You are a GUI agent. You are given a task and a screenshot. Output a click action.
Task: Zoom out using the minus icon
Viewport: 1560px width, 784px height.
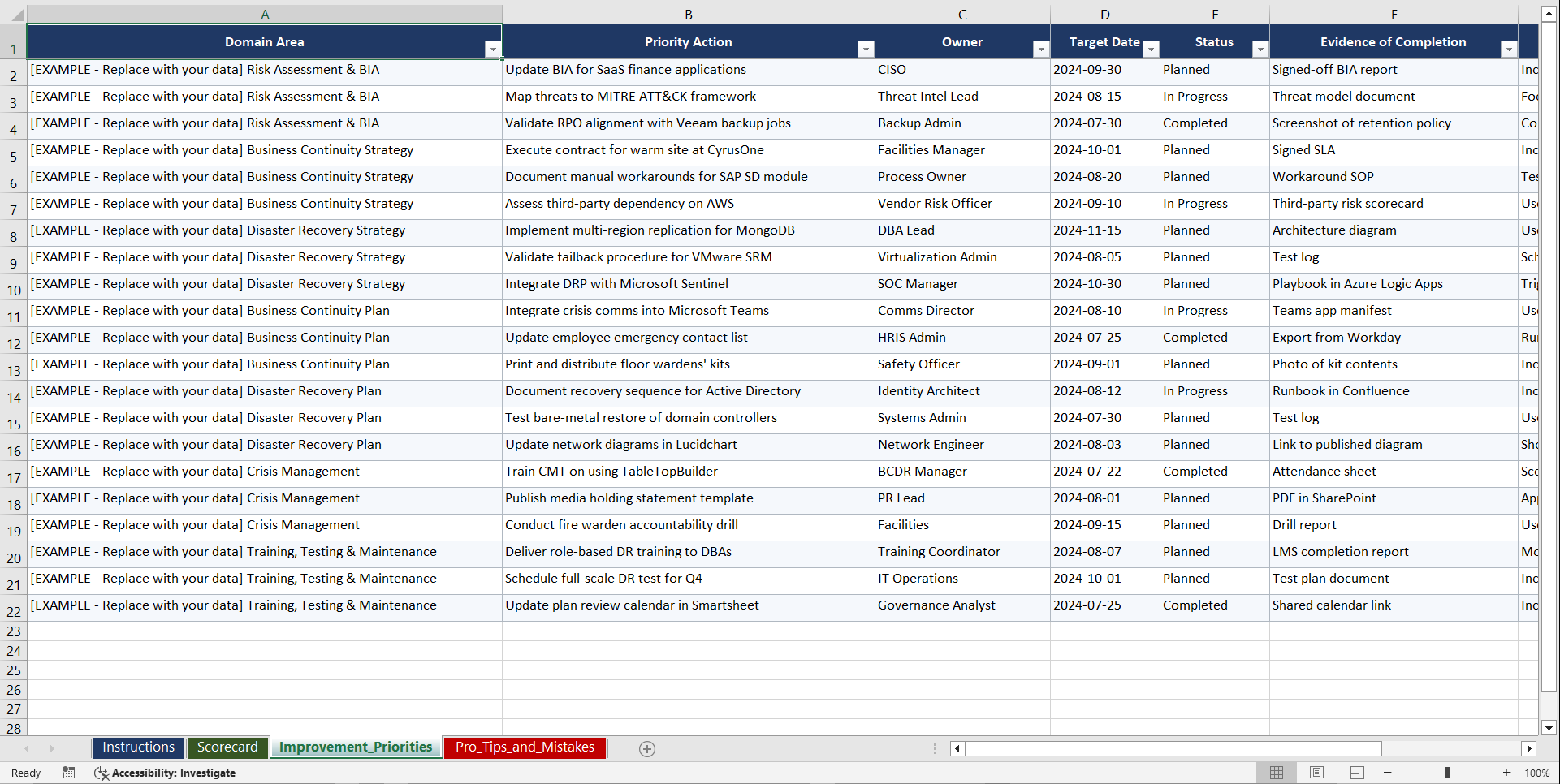[x=1388, y=773]
